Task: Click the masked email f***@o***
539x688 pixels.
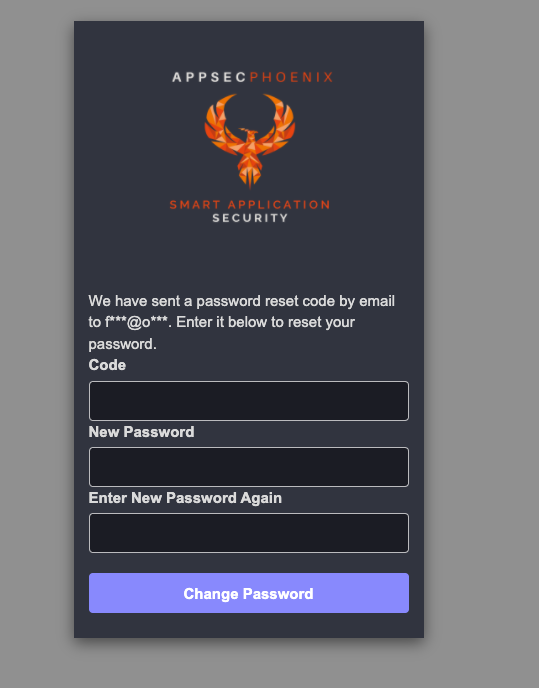Action: [x=136, y=322]
